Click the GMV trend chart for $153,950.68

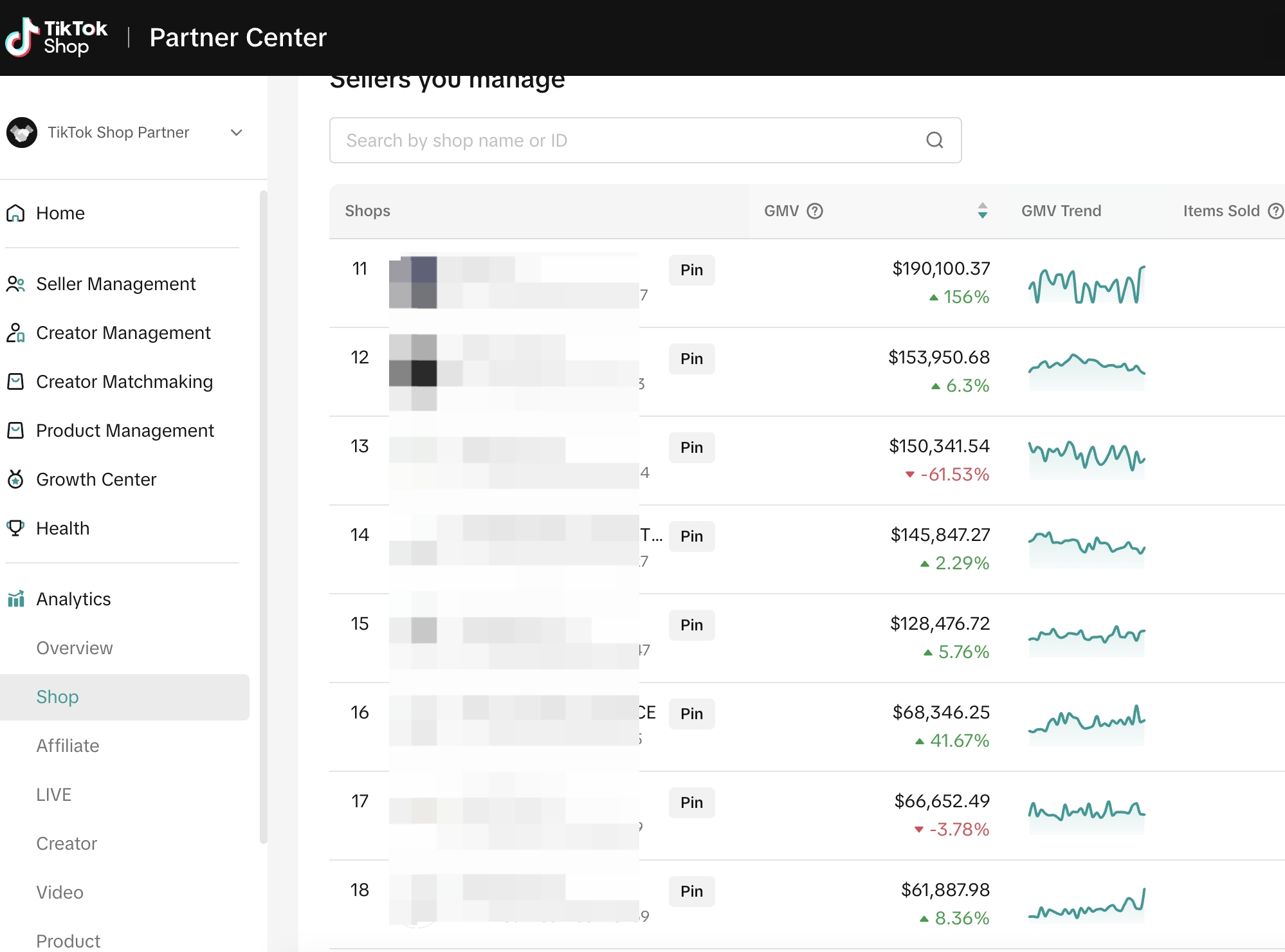(x=1086, y=372)
